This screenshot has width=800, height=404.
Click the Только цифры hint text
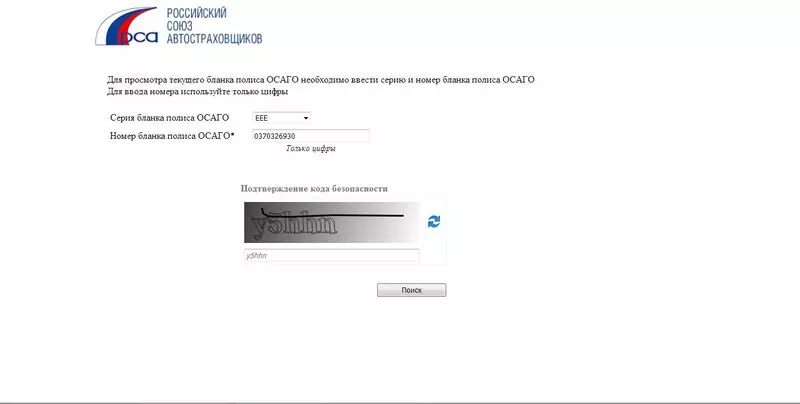311,149
